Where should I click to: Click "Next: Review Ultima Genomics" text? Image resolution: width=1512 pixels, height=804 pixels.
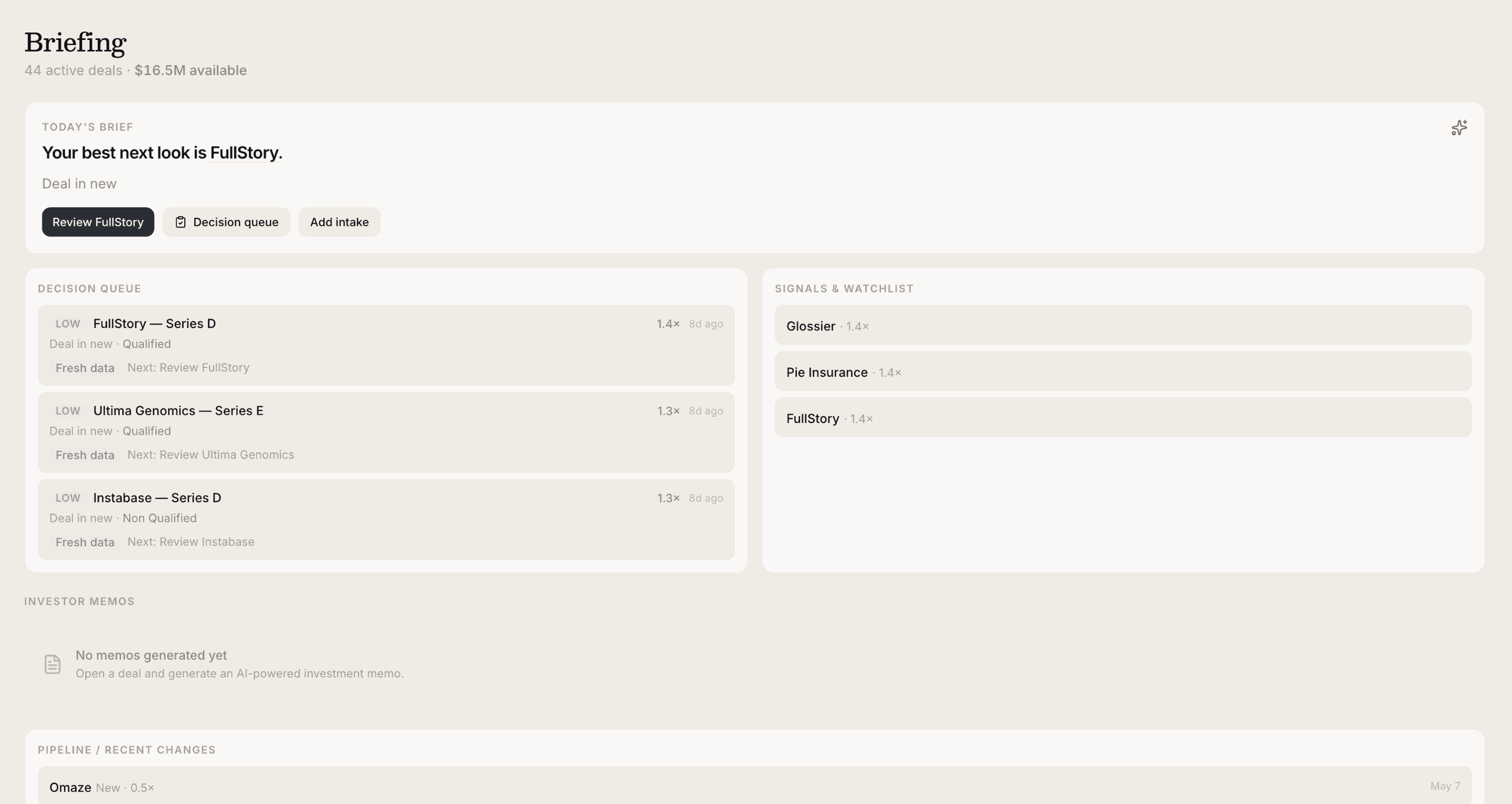pyautogui.click(x=211, y=455)
